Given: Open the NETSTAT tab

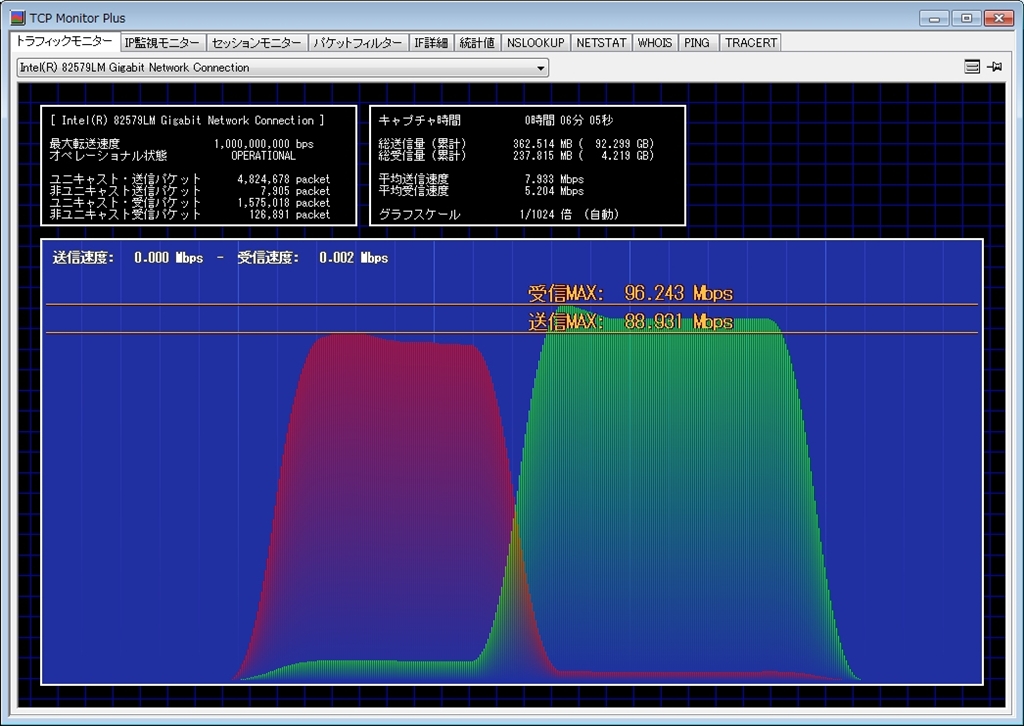Looking at the screenshot, I should [x=602, y=43].
